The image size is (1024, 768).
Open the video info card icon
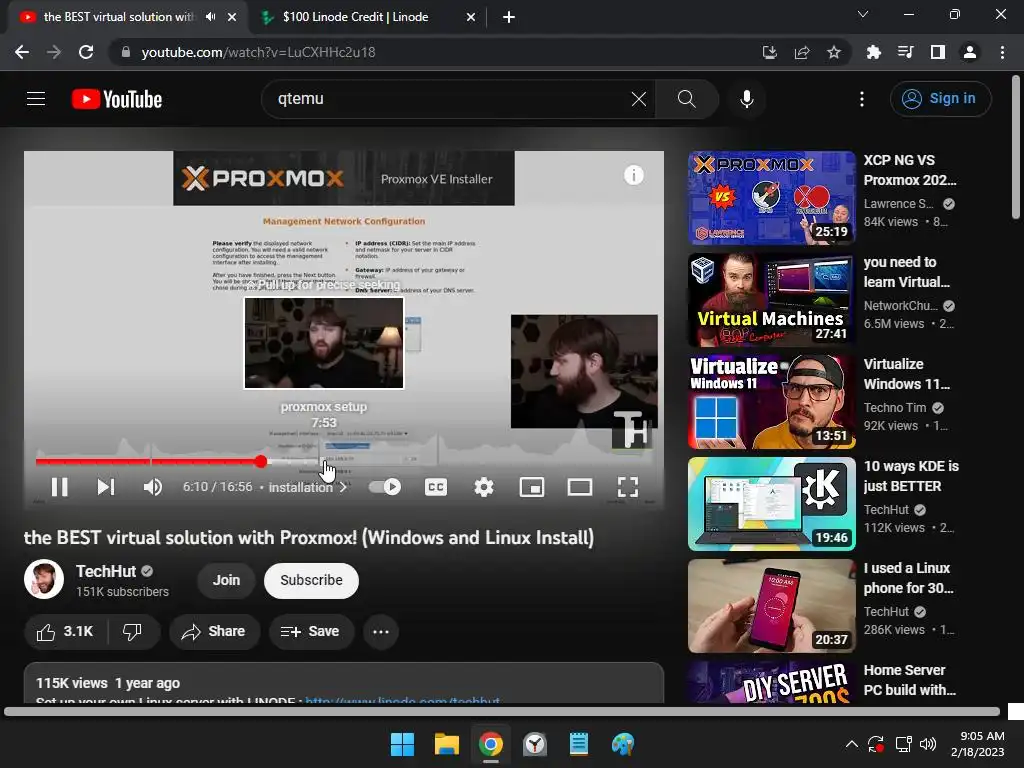pyautogui.click(x=633, y=175)
